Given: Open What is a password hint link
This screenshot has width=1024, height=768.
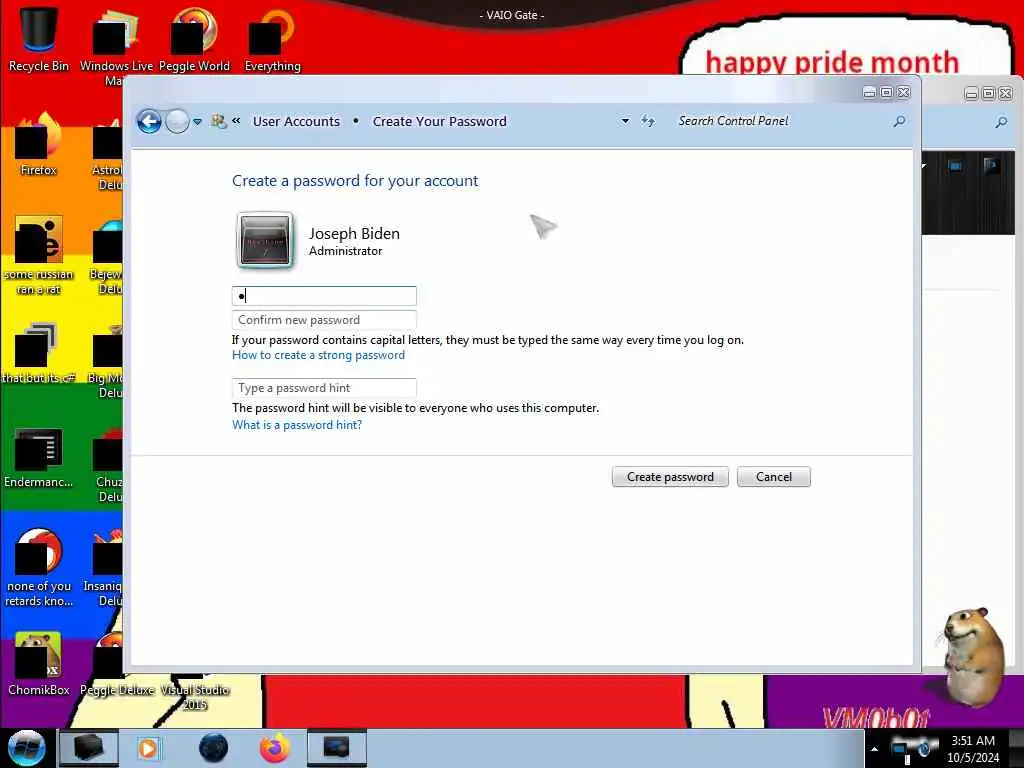Looking at the screenshot, I should point(297,425).
